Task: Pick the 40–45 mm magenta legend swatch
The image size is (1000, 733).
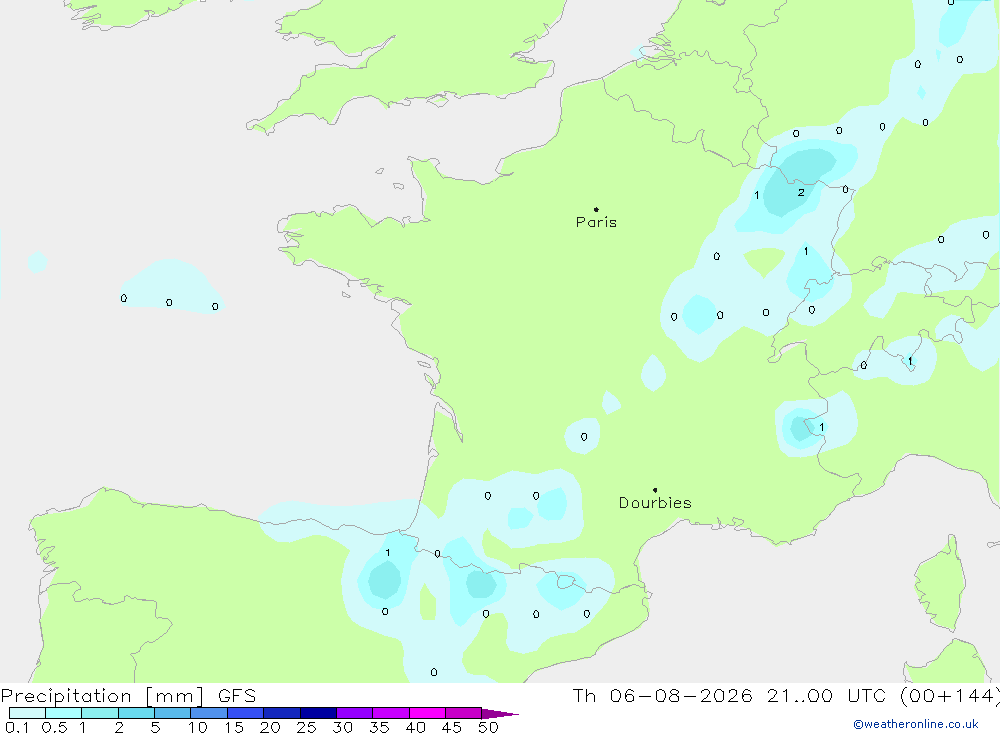Action: tap(427, 713)
